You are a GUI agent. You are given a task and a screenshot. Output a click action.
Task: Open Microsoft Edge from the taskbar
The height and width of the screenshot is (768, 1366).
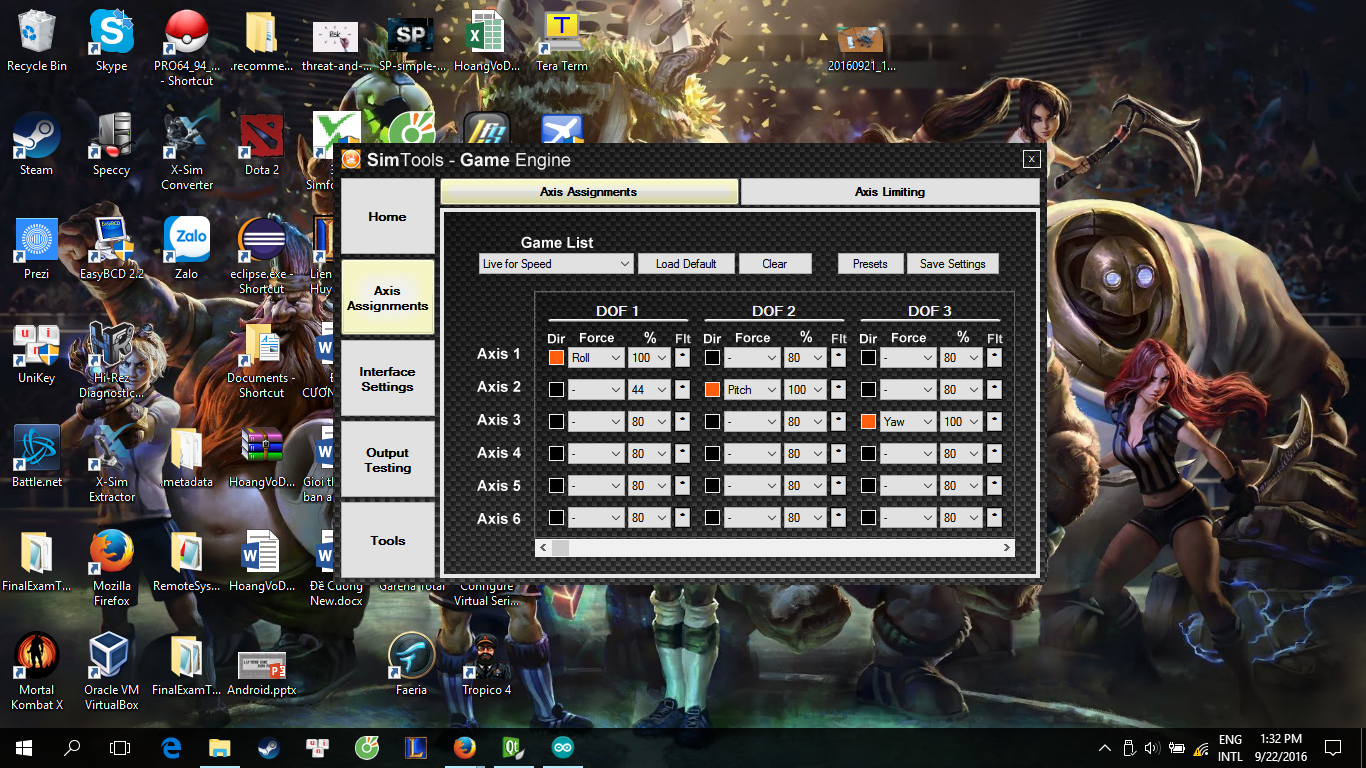172,747
